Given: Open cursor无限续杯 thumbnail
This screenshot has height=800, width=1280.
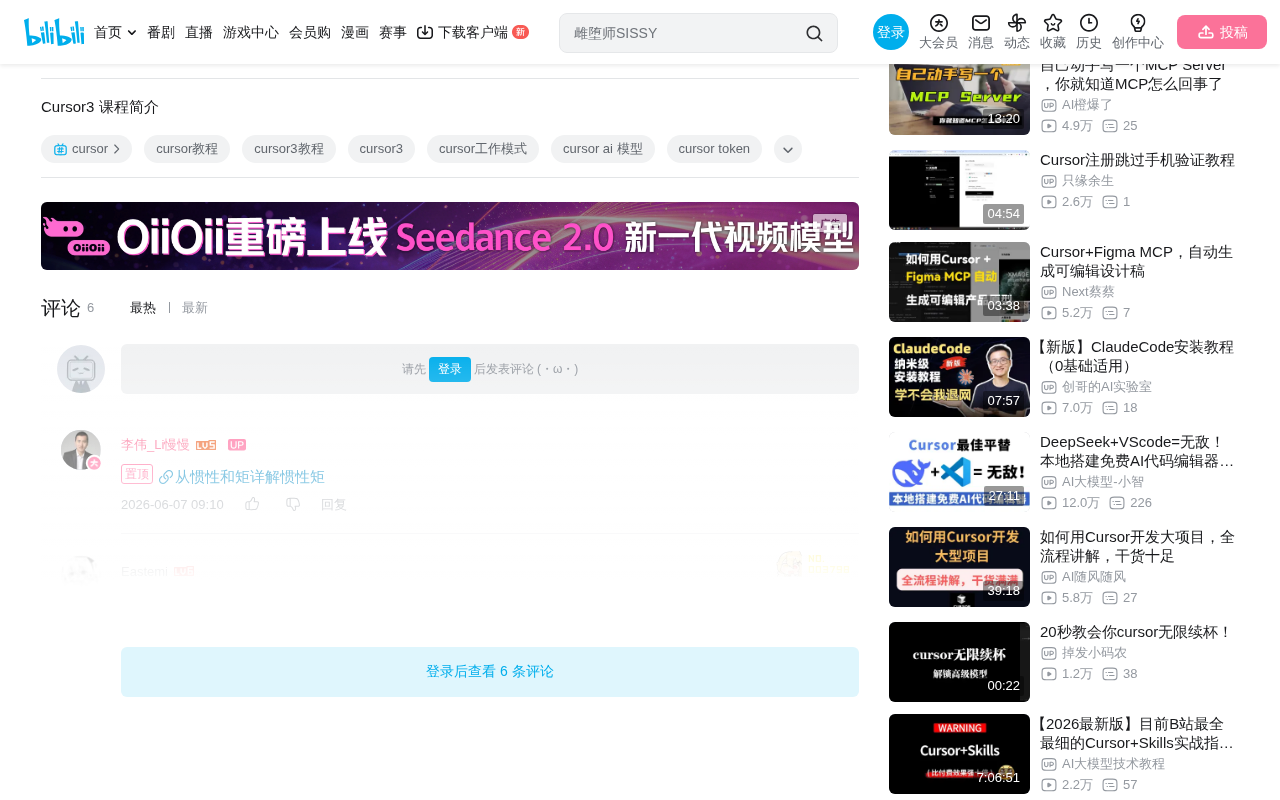Looking at the screenshot, I should [959, 662].
